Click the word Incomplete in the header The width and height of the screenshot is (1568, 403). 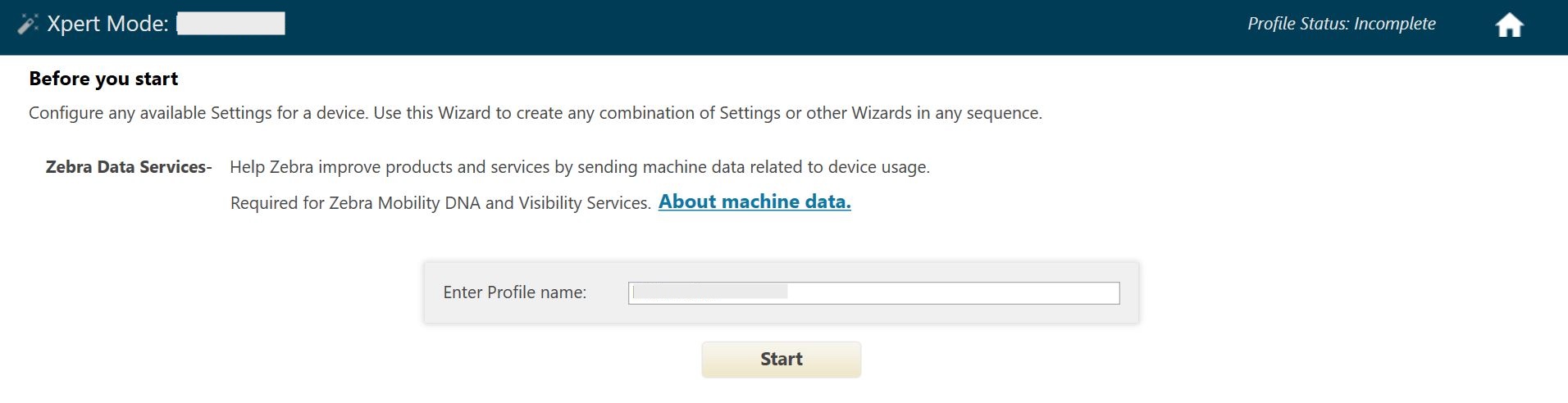click(x=1394, y=24)
